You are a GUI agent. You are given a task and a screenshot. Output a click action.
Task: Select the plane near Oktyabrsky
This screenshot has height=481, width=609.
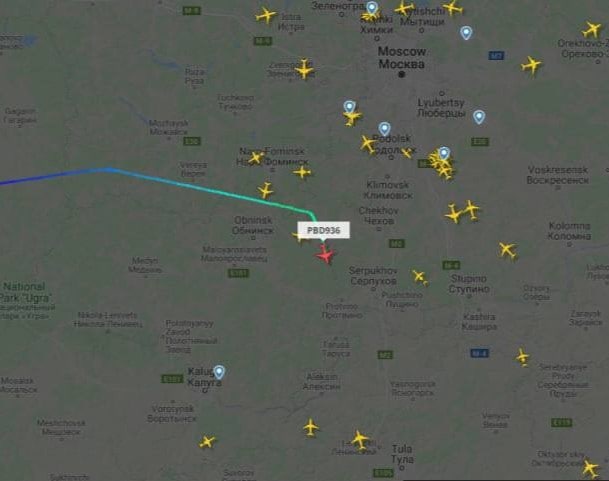click(x=590, y=468)
